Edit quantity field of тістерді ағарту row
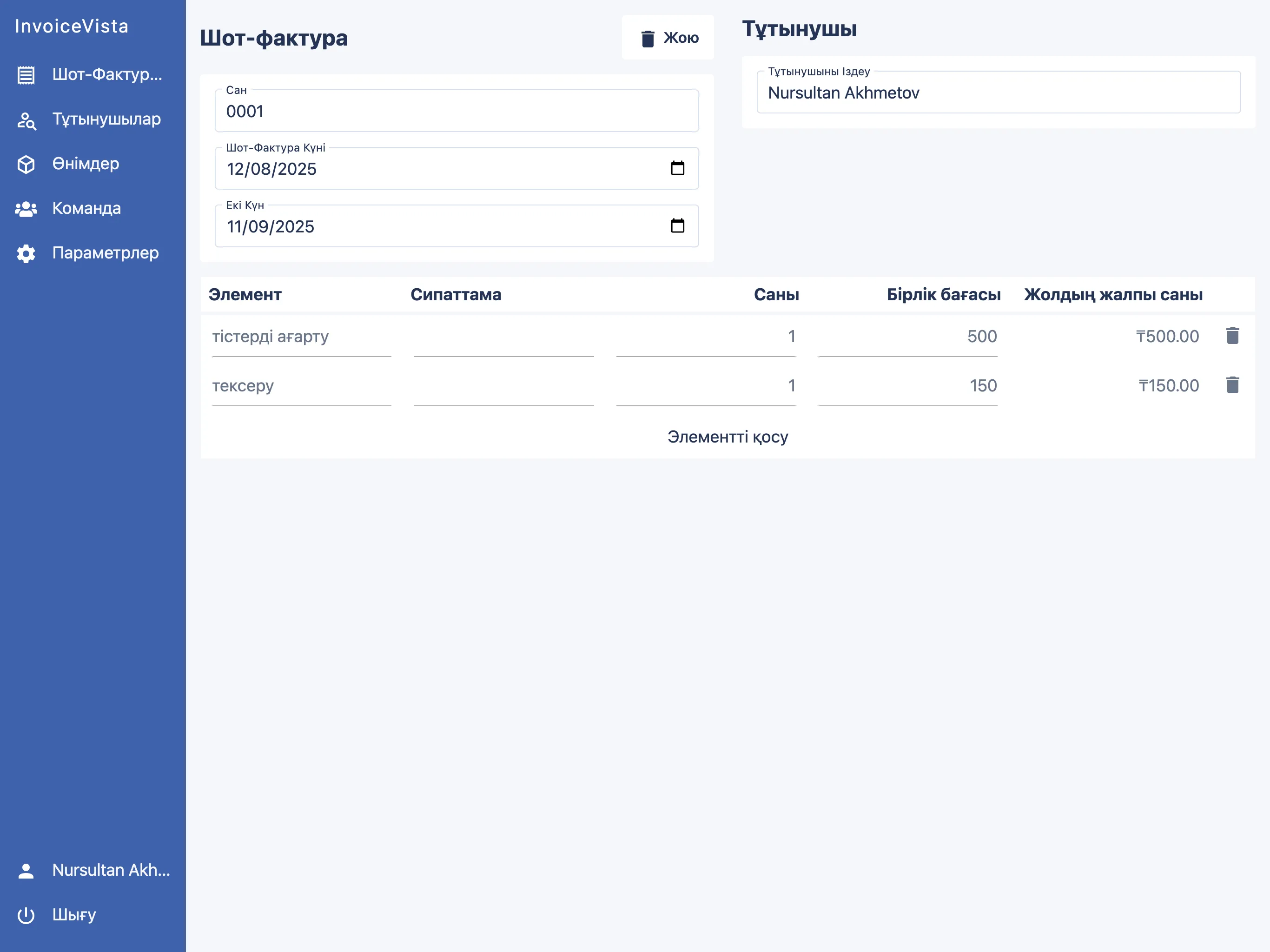Viewport: 1270px width, 952px height. pos(706,337)
